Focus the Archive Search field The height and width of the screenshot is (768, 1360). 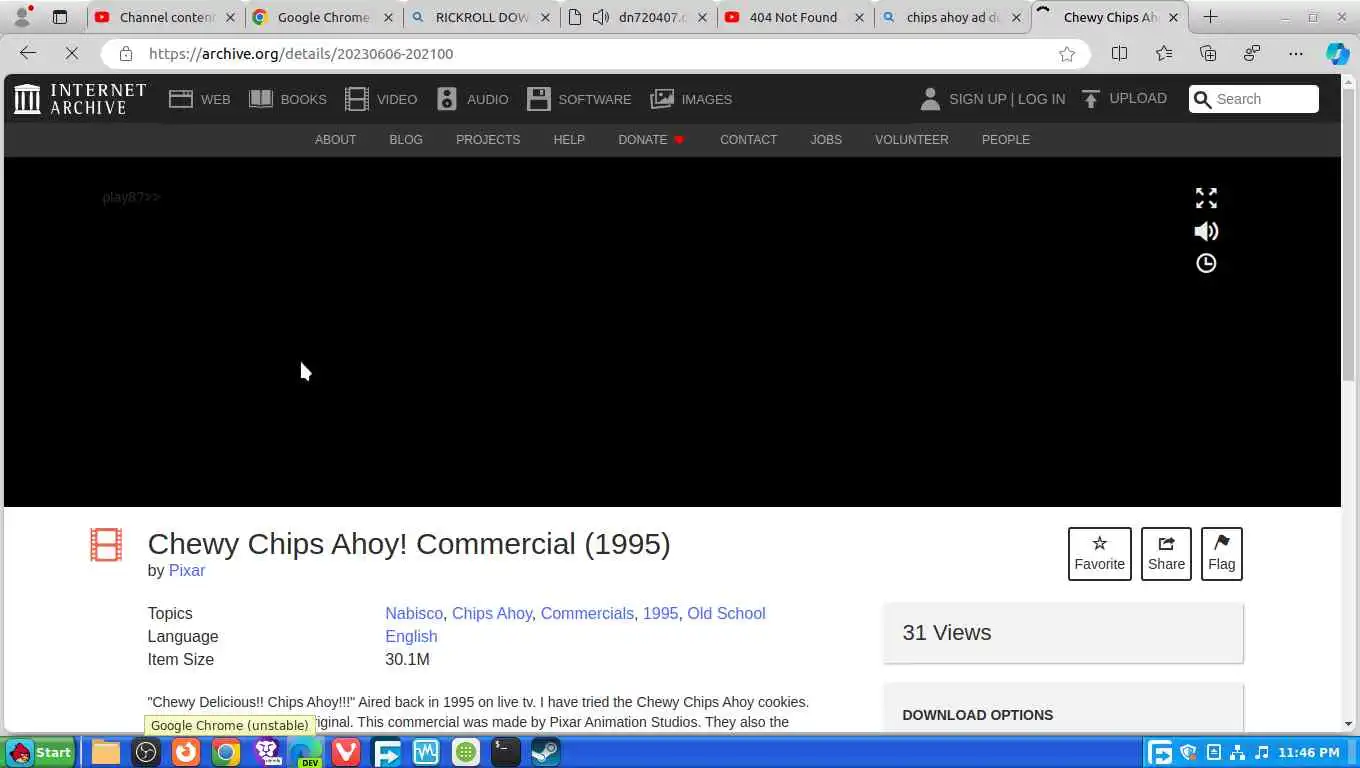1254,99
